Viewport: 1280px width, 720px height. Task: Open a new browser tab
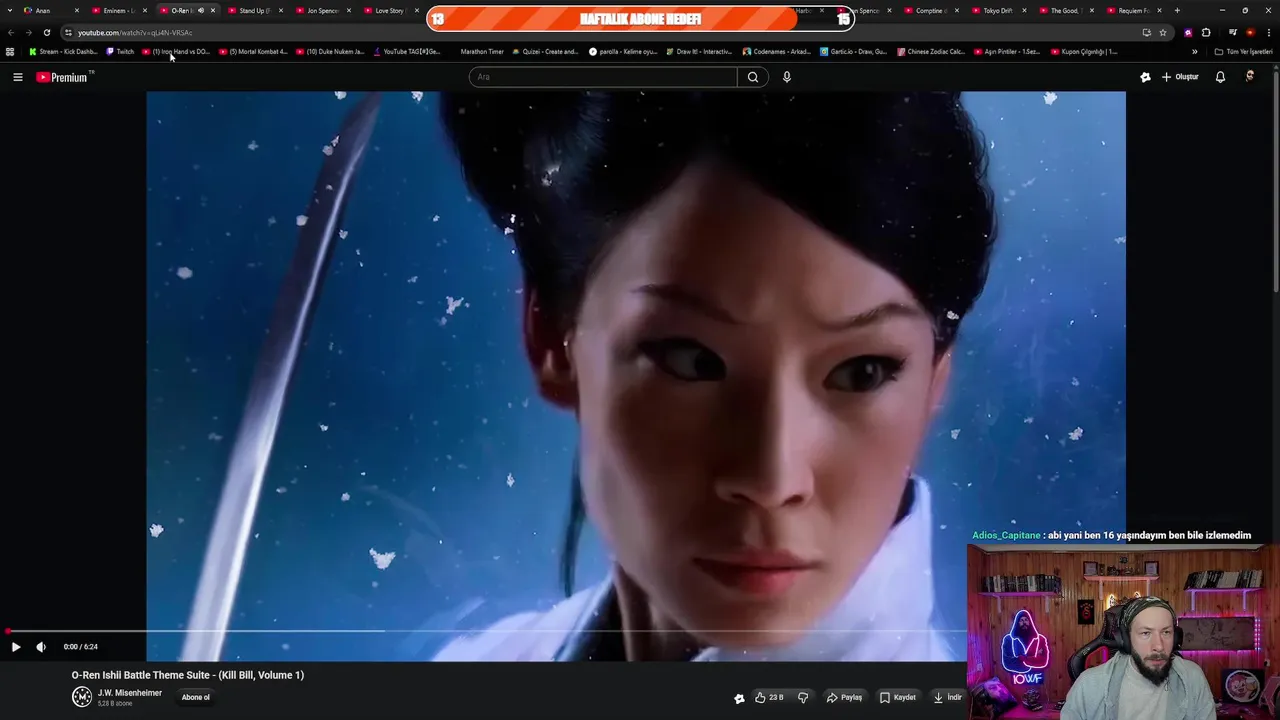[1177, 10]
